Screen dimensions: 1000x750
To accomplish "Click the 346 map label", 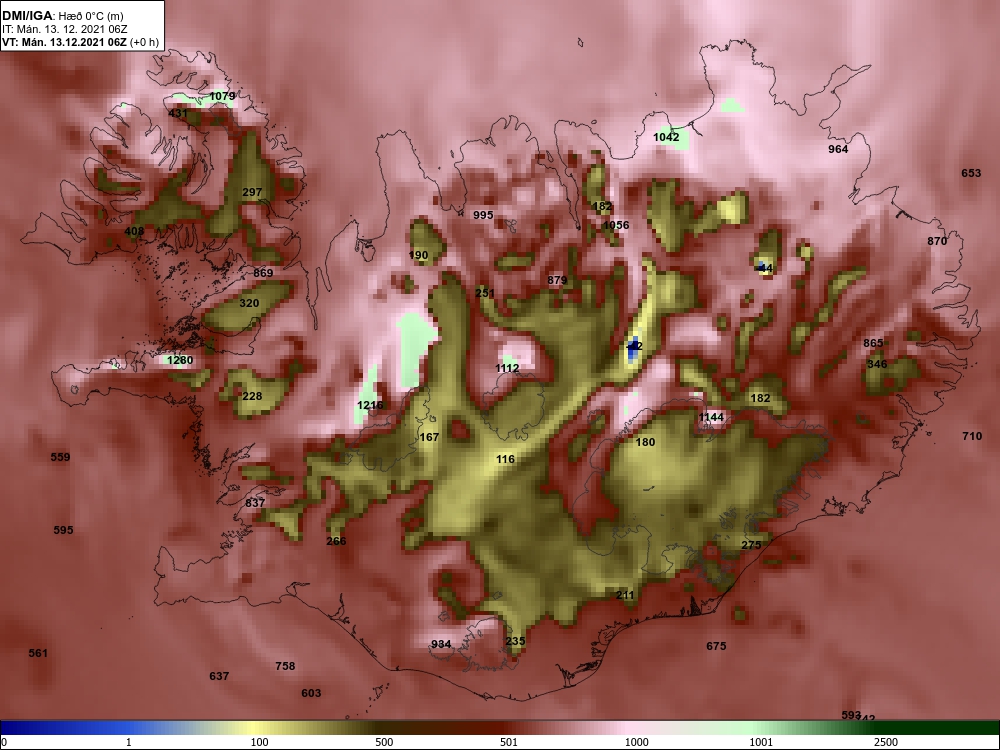I will pyautogui.click(x=877, y=364).
